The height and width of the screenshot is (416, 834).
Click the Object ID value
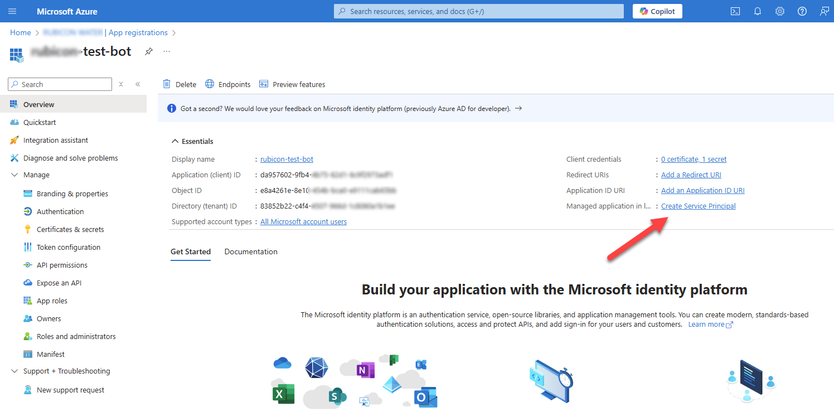point(329,190)
